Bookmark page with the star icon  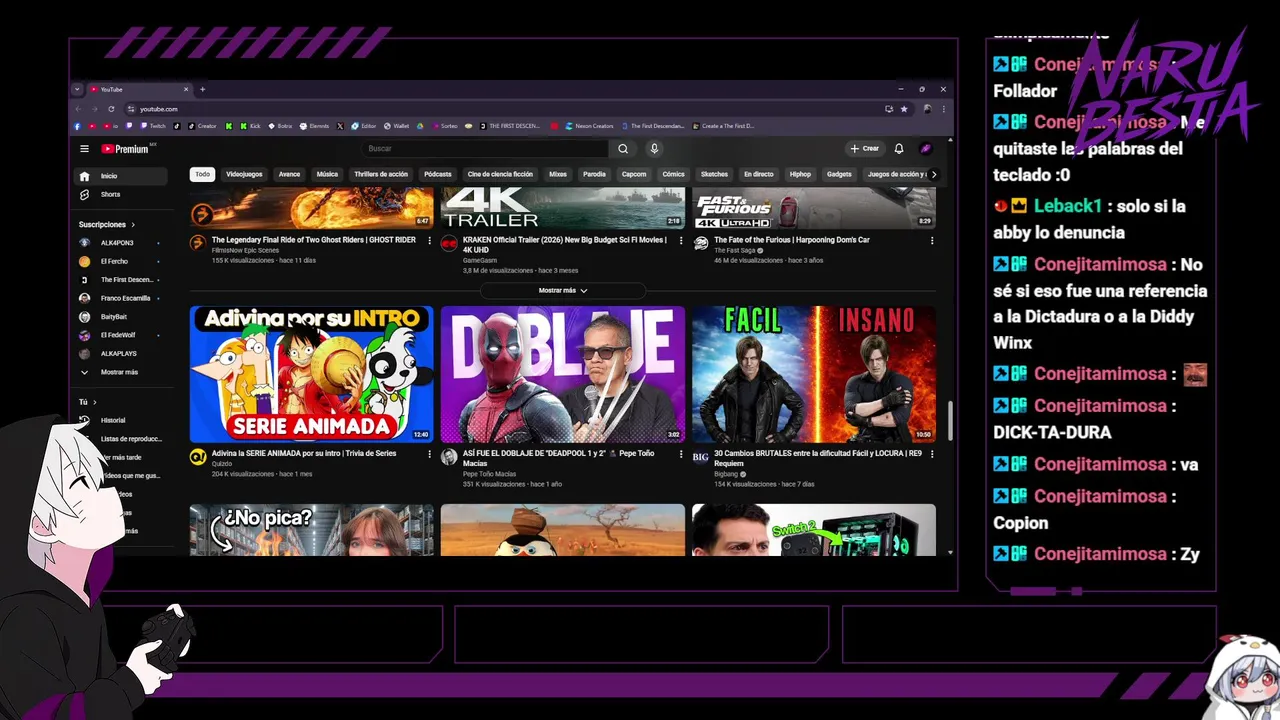(x=904, y=109)
